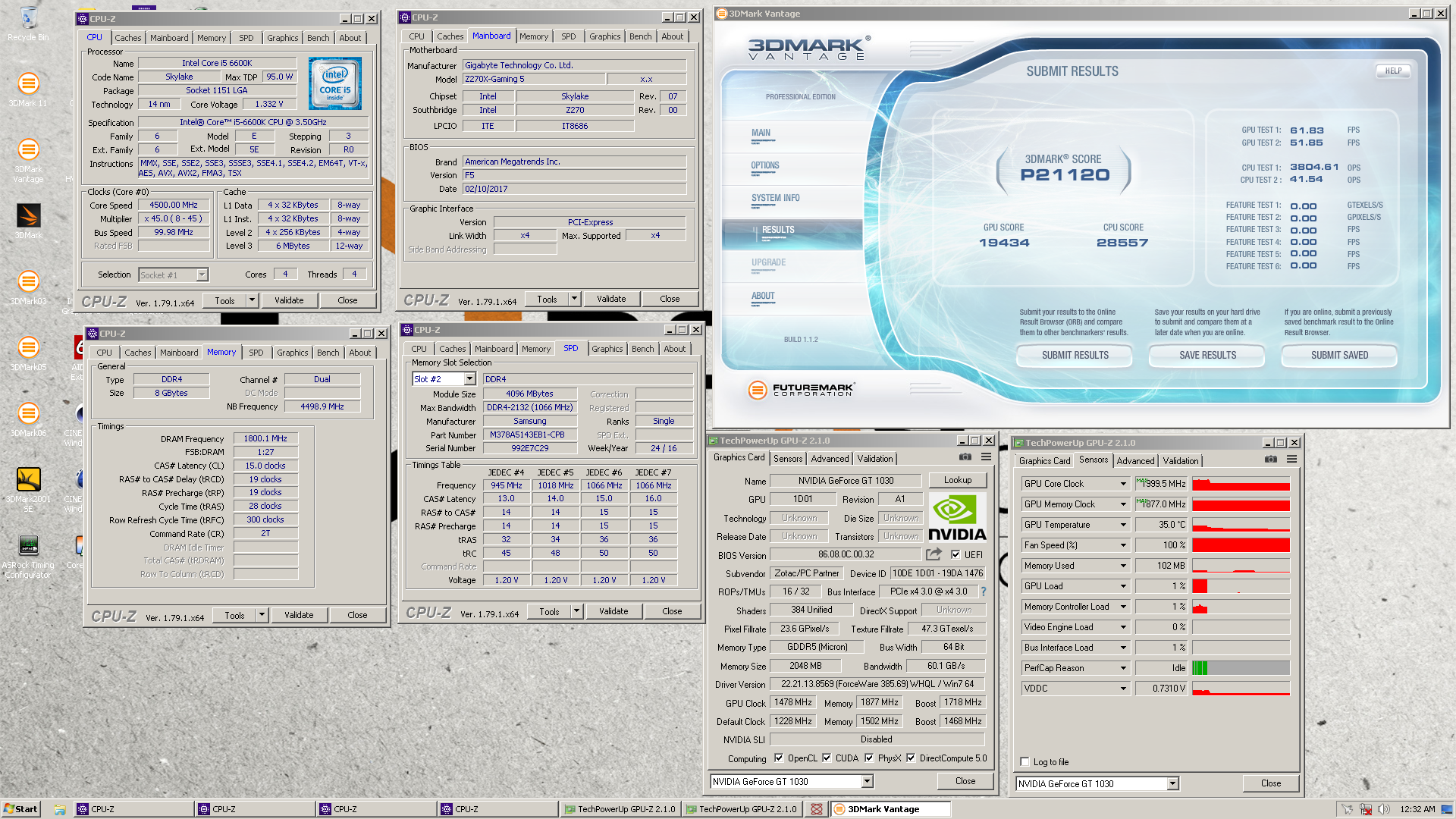Open the Advanced tab in GPU-Z Graphics Card window
Screen dimensions: 1456x819
(830, 458)
